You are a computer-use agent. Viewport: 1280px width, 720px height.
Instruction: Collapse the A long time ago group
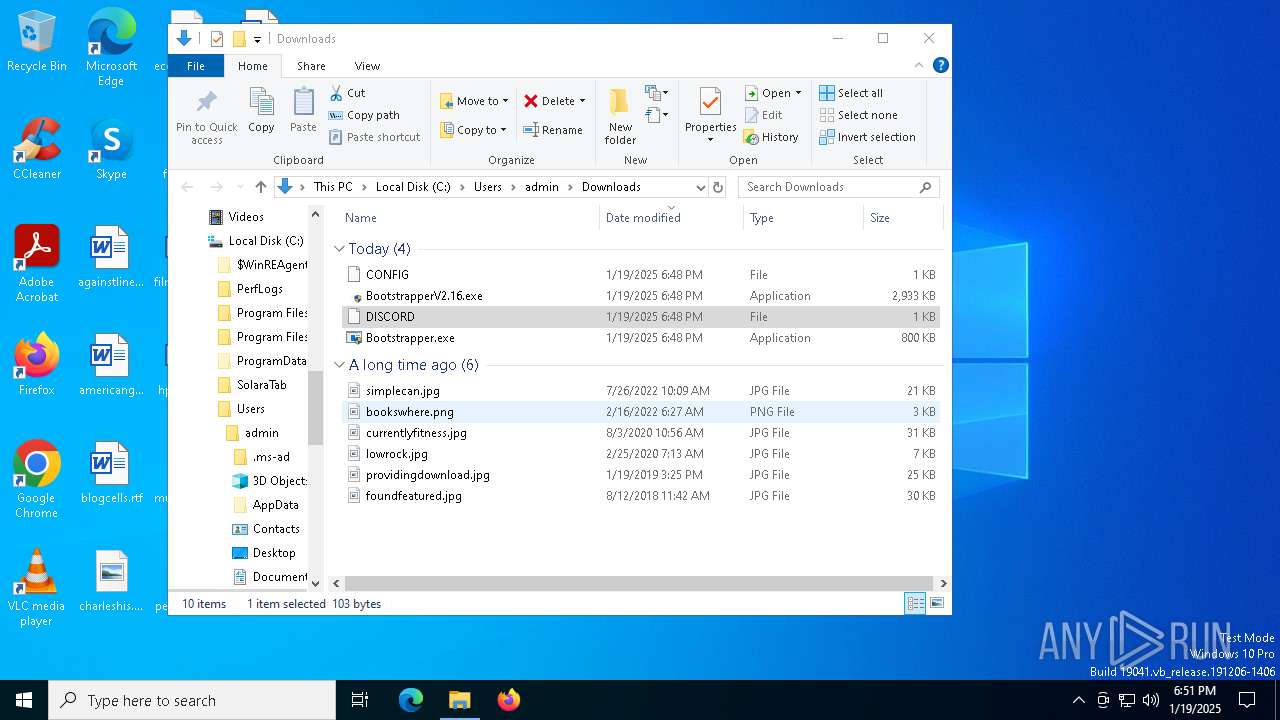coord(340,365)
